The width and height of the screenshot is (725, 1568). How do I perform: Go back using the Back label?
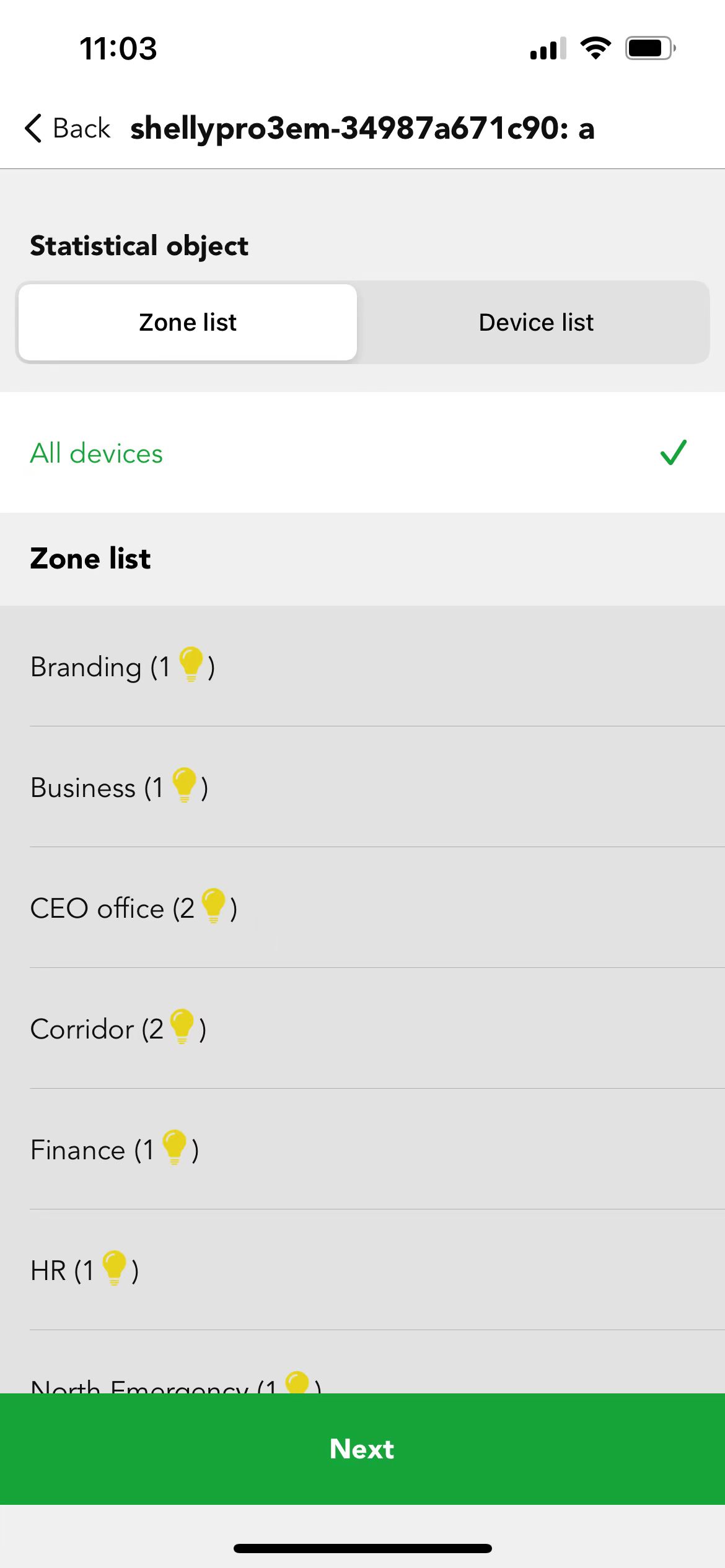81,128
